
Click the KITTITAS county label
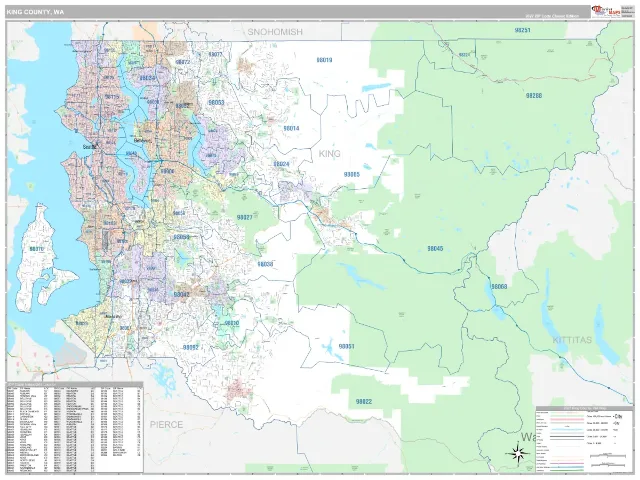[572, 340]
